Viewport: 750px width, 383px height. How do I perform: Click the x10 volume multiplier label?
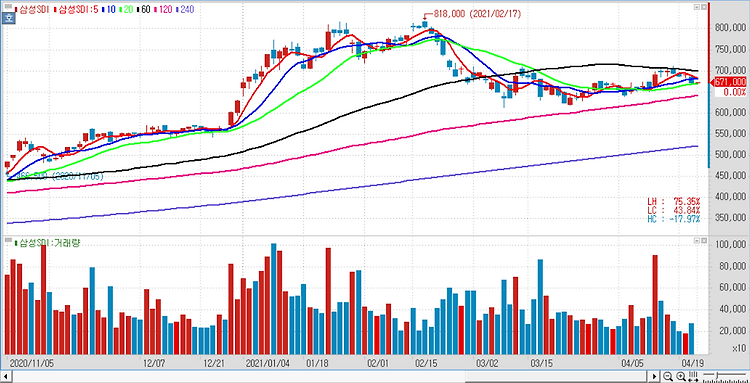(x=739, y=350)
